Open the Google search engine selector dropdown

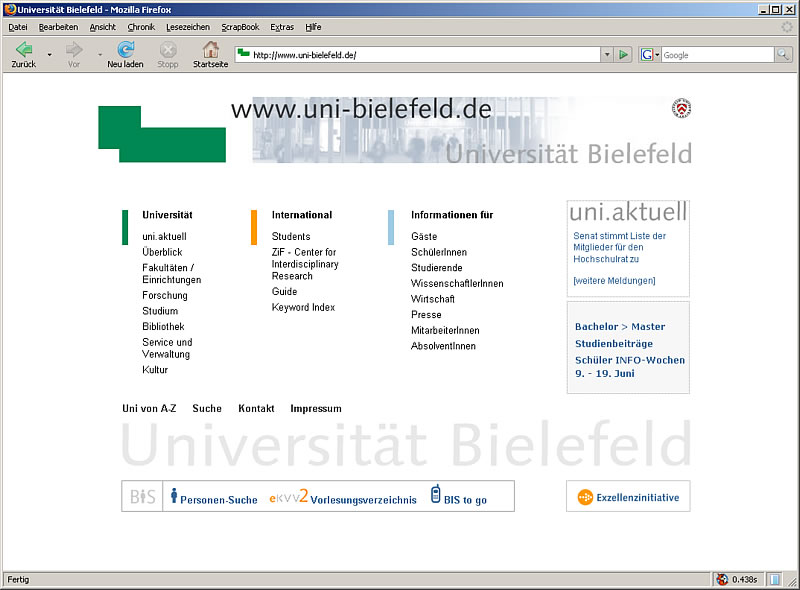click(650, 55)
